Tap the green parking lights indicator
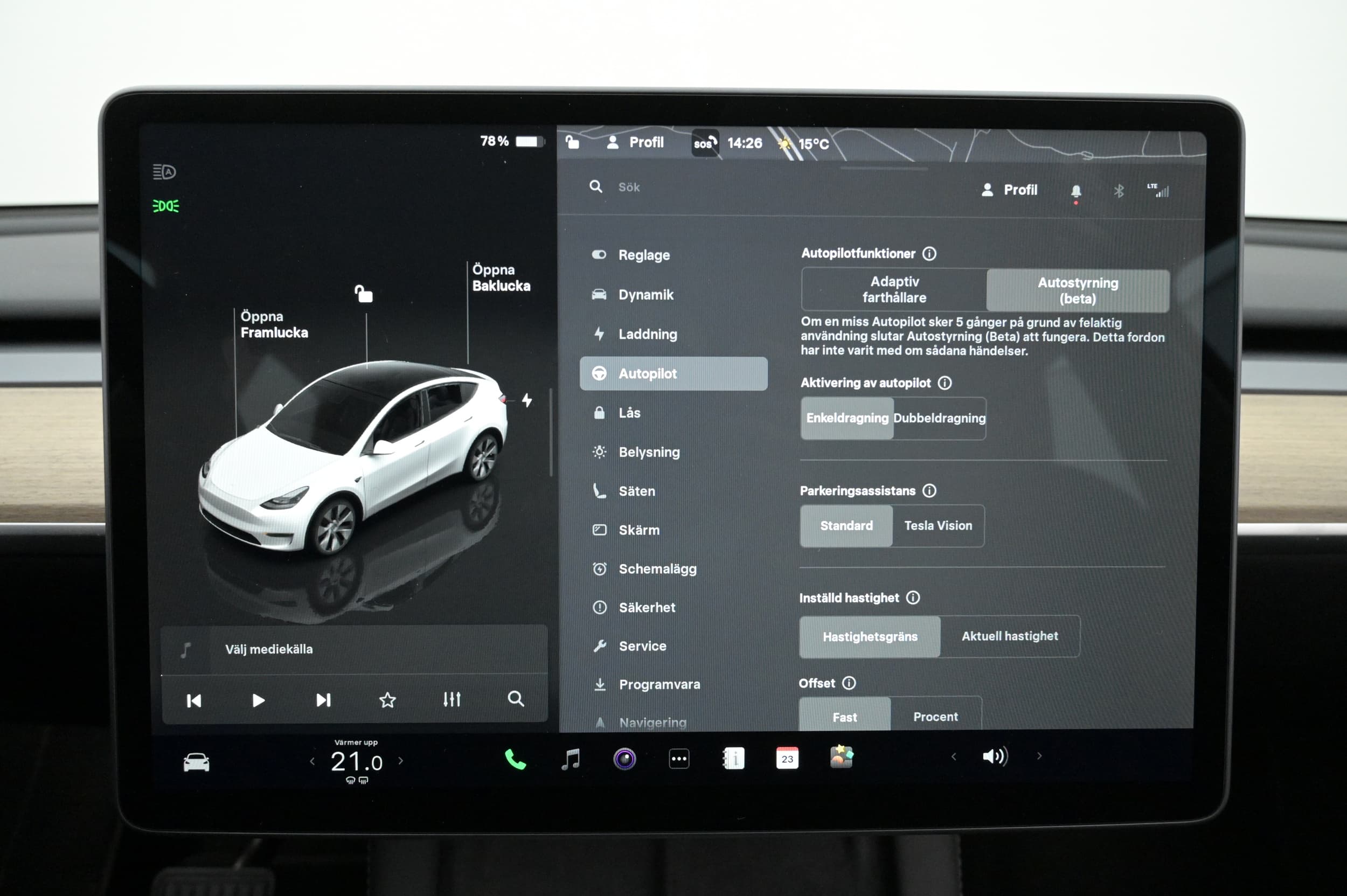 [x=166, y=206]
